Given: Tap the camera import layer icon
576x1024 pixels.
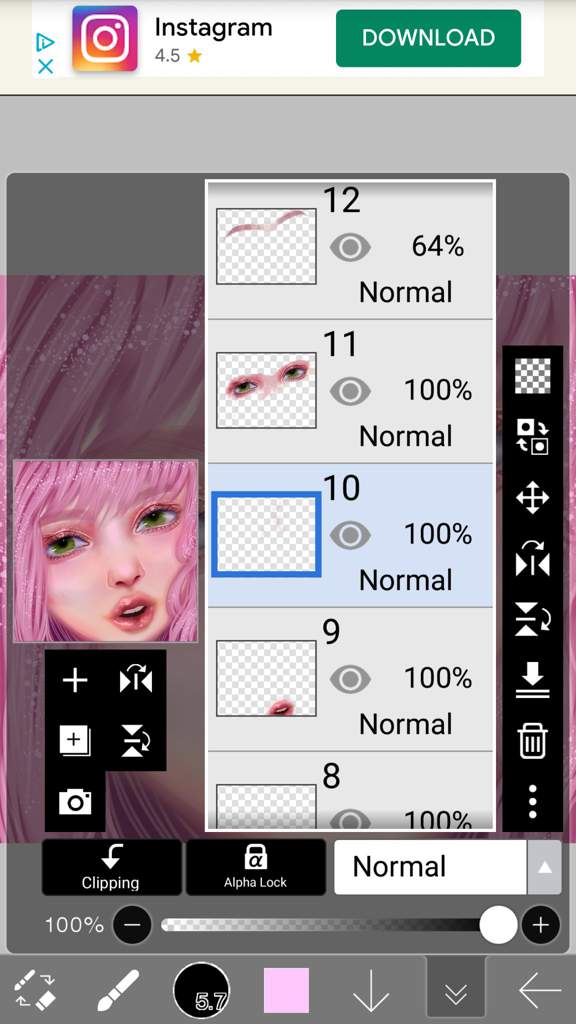Looking at the screenshot, I should click(x=75, y=801).
